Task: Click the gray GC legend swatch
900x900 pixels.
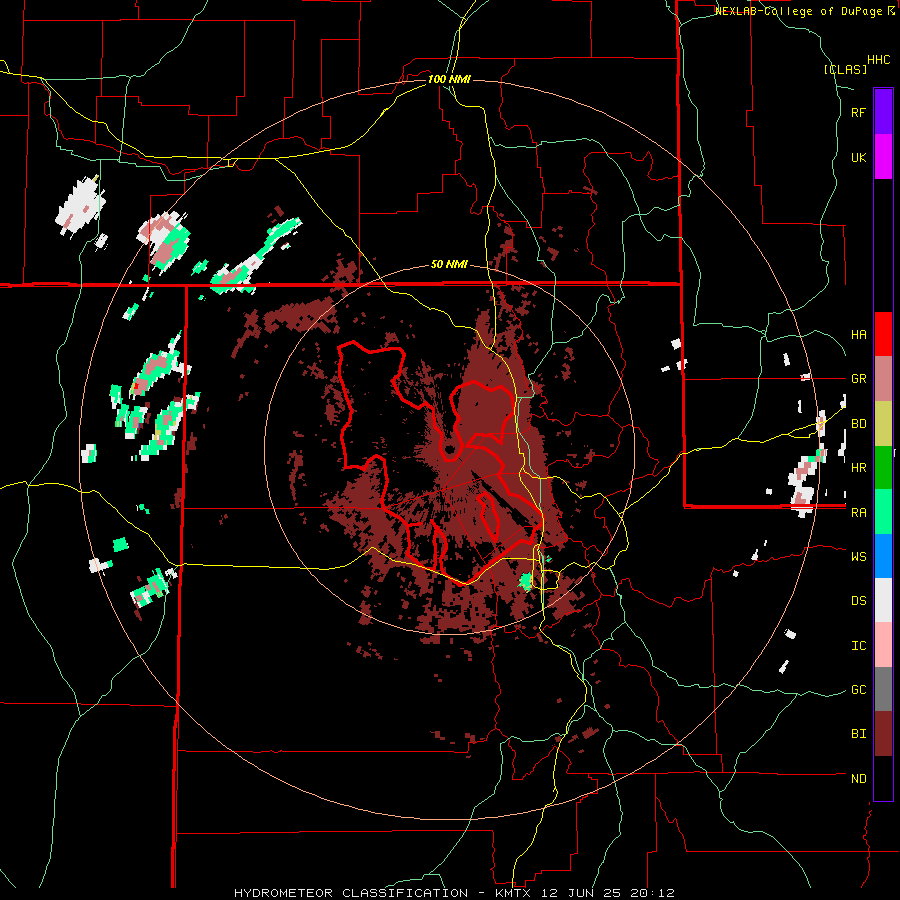Action: 883,689
